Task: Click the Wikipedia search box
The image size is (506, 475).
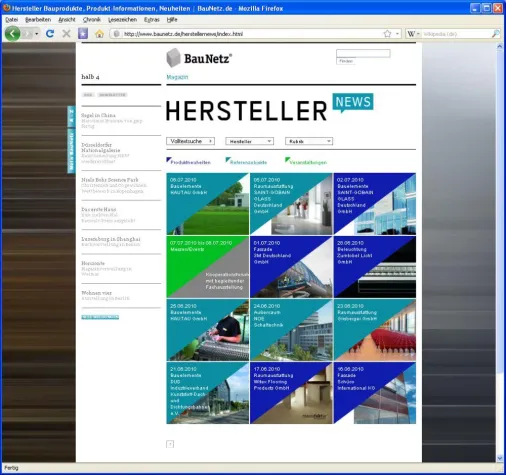Action: (455, 34)
